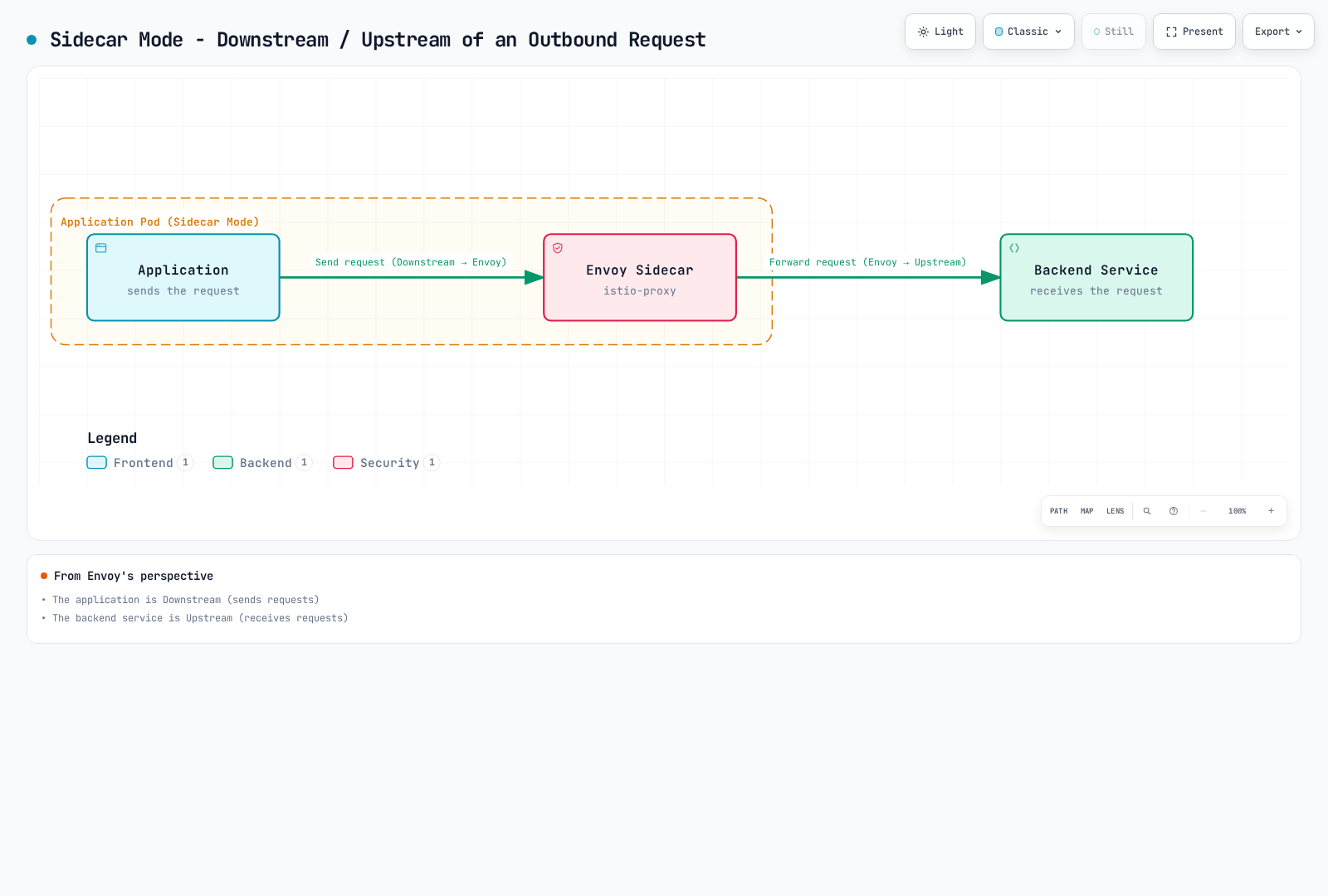Zoom out with the minus icon

pyautogui.click(x=1203, y=511)
